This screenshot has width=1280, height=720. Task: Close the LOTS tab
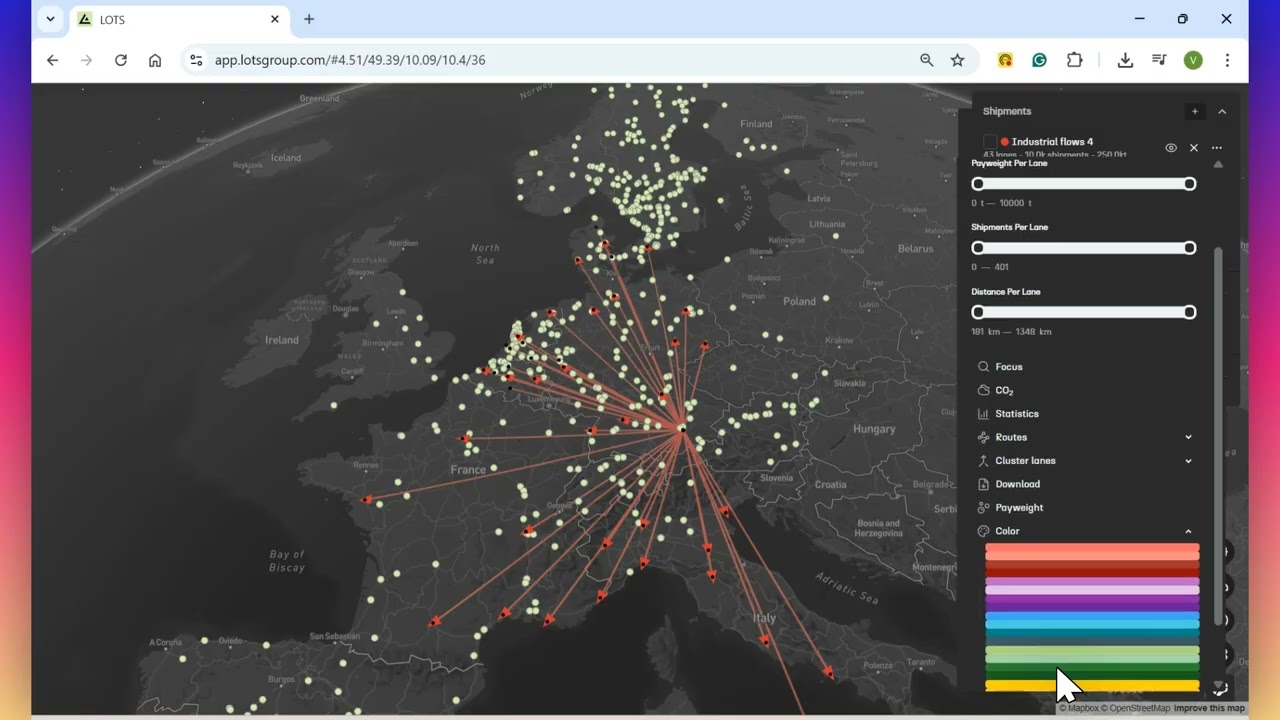point(275,19)
